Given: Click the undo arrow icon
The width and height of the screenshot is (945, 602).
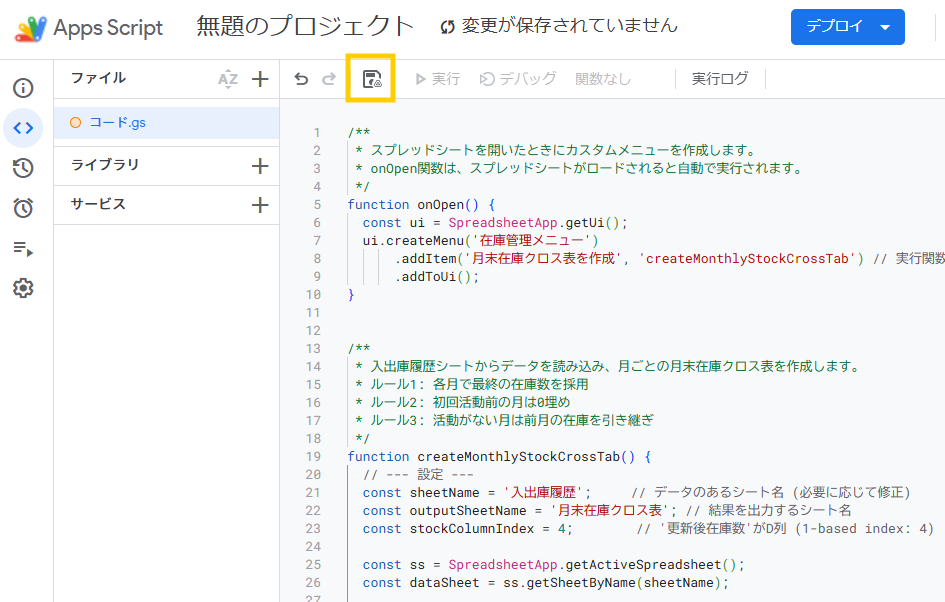Looking at the screenshot, I should (x=301, y=79).
